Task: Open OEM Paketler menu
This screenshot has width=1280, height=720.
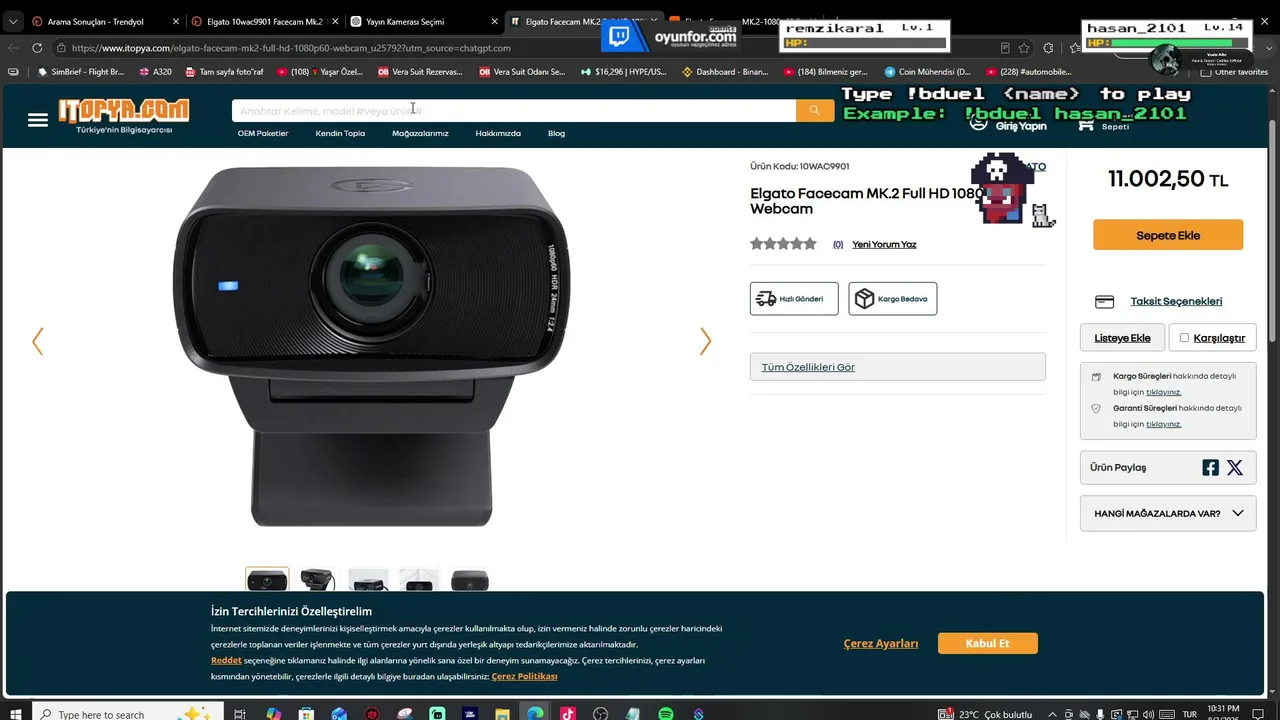Action: click(x=263, y=133)
